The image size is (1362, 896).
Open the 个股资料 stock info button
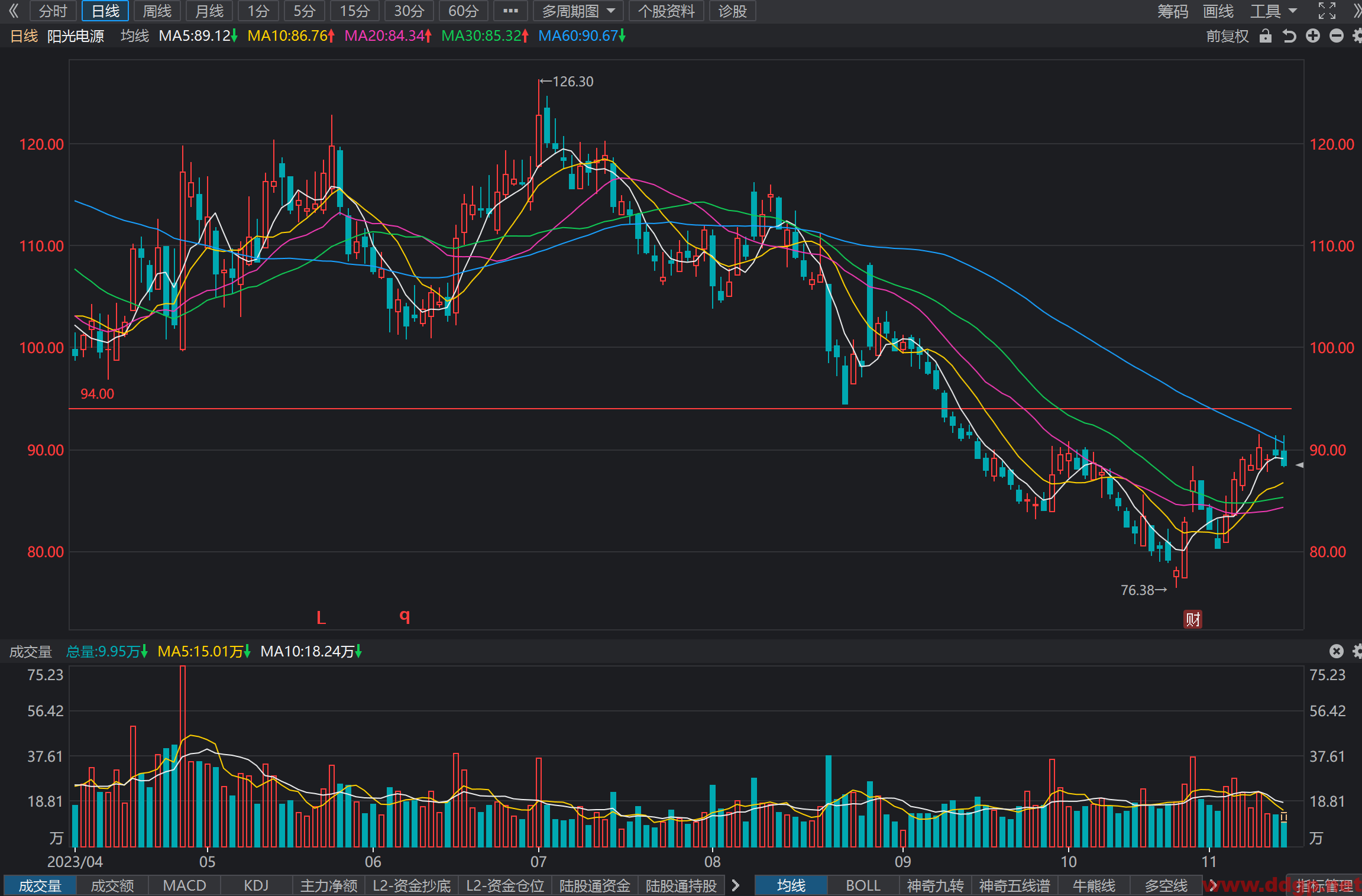point(667,11)
